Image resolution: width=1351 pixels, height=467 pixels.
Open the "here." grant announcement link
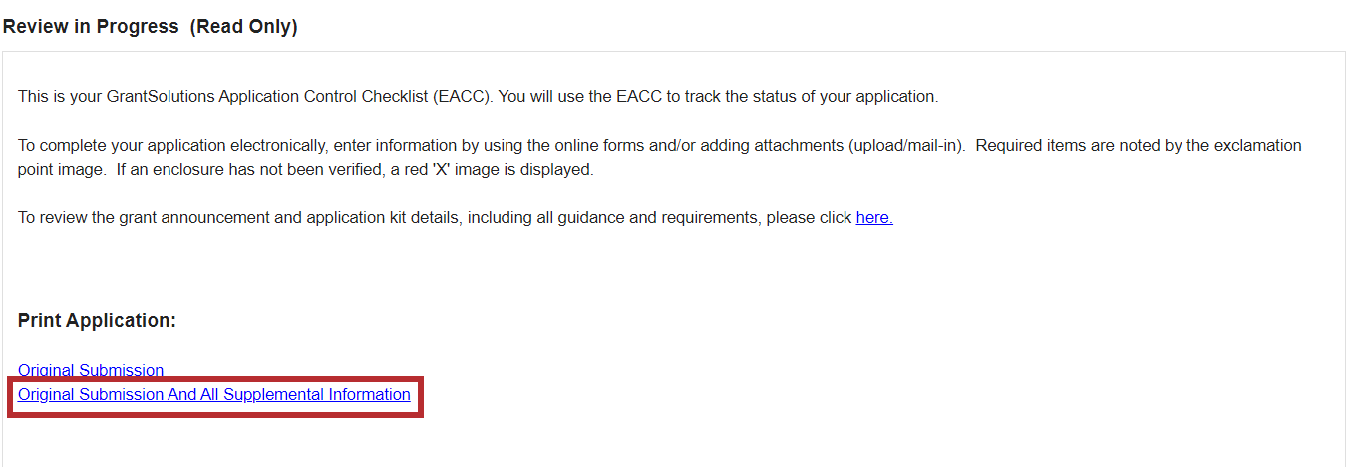pyautogui.click(x=873, y=217)
